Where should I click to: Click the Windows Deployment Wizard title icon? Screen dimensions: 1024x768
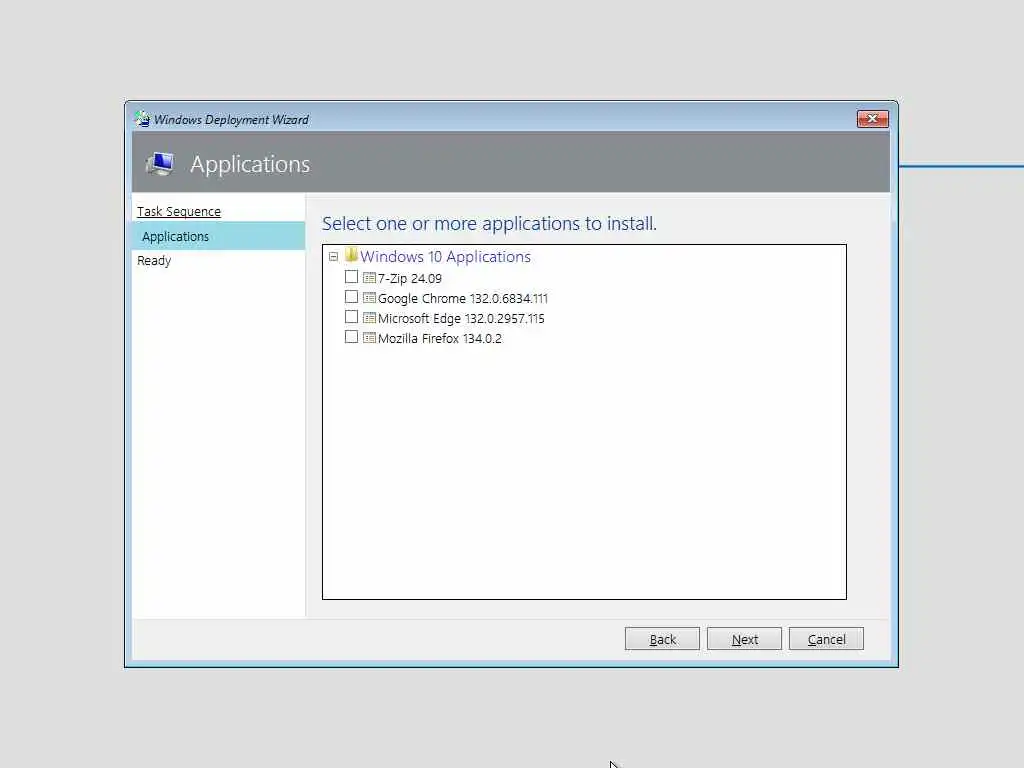(x=142, y=119)
